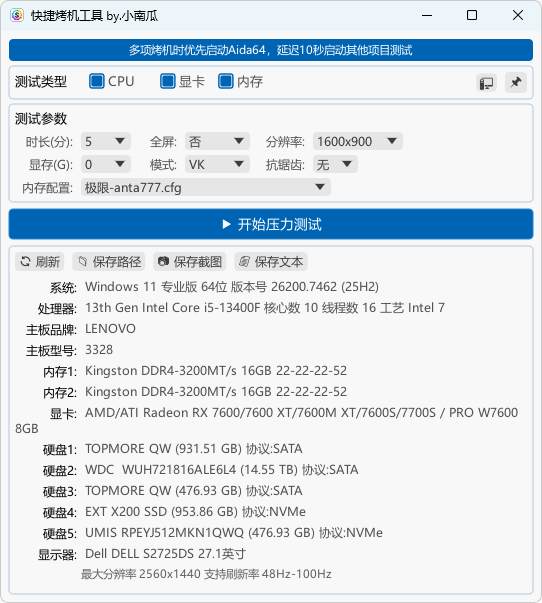Click motherboard model value 3328

coord(99,350)
